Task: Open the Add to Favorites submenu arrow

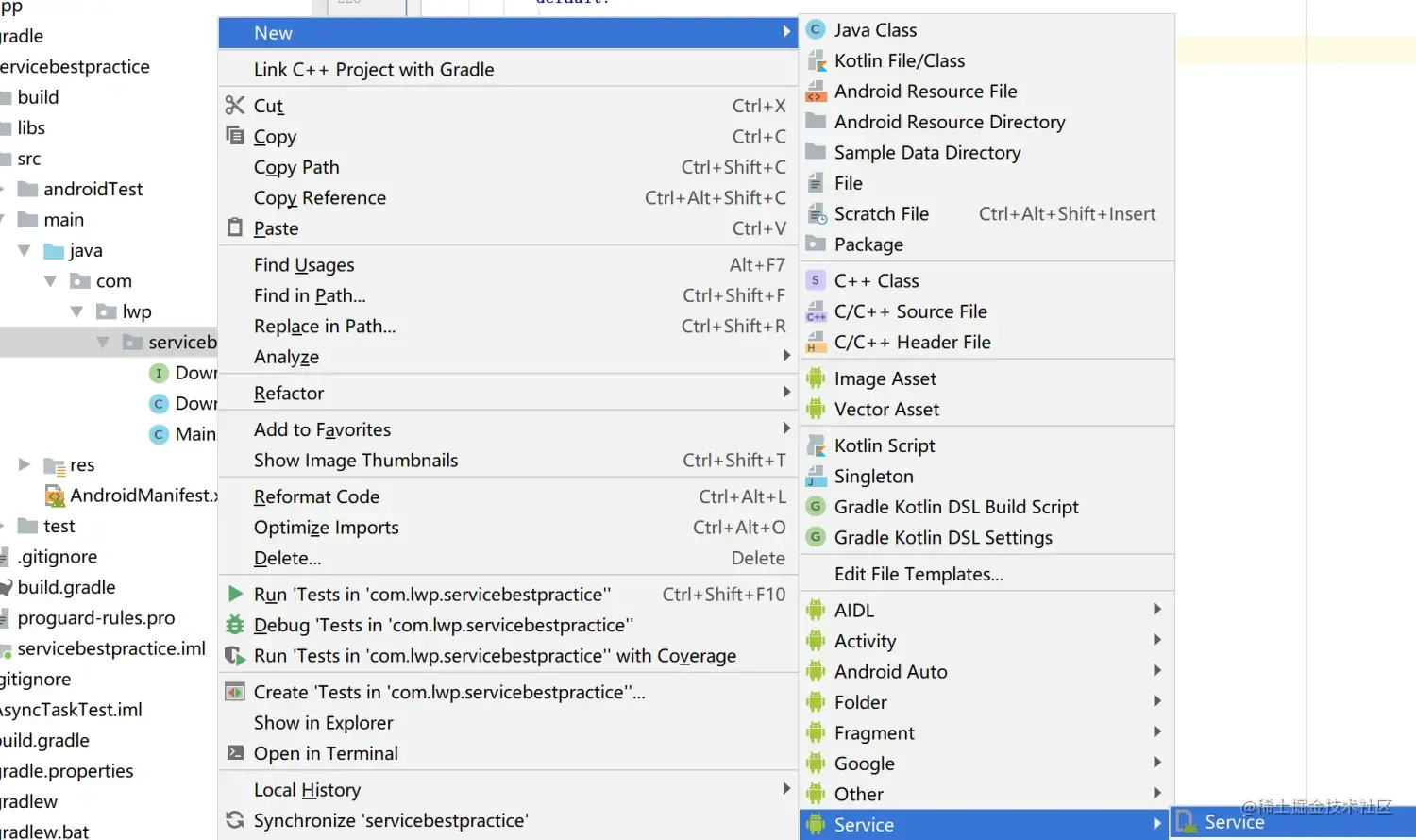Action: coord(786,428)
